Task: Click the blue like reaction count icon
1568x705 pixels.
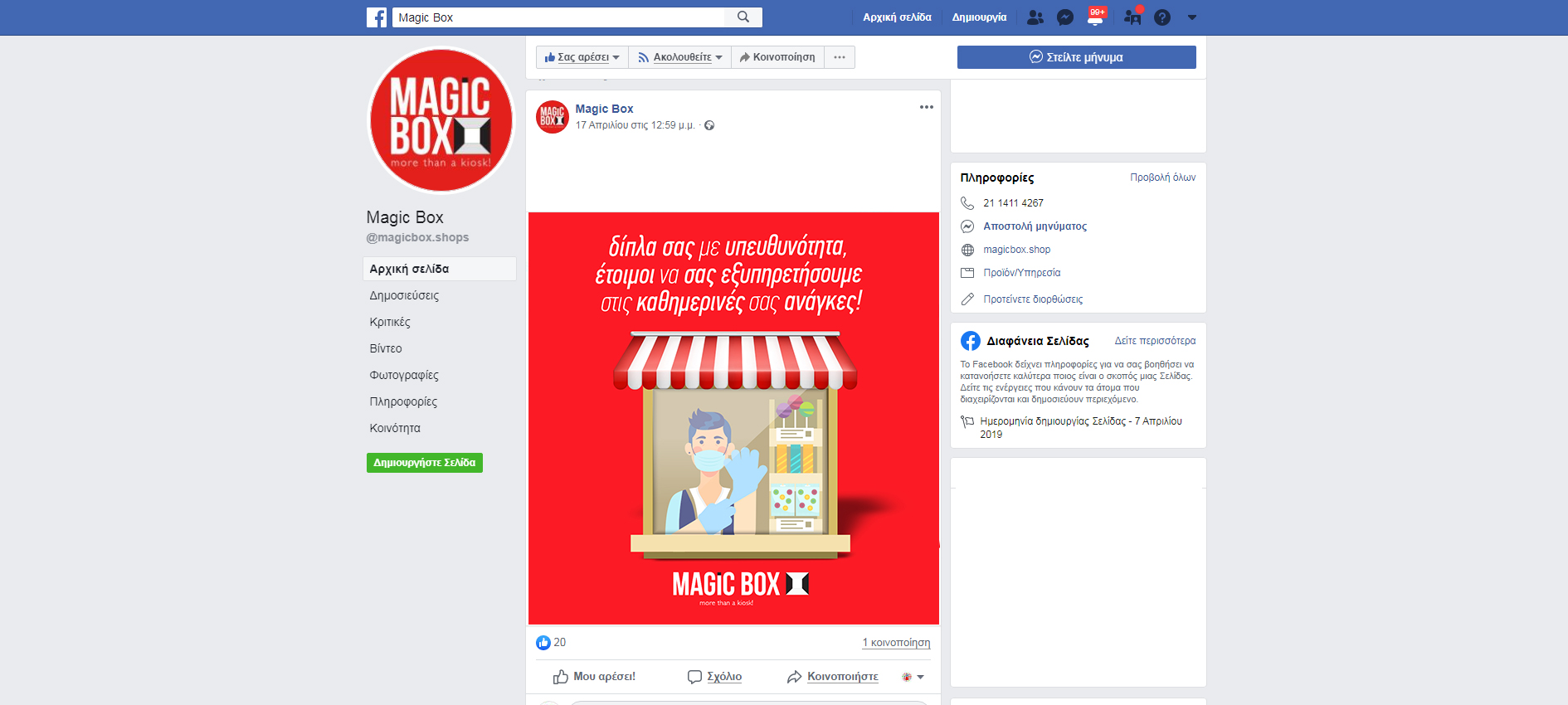Action: coord(543,643)
